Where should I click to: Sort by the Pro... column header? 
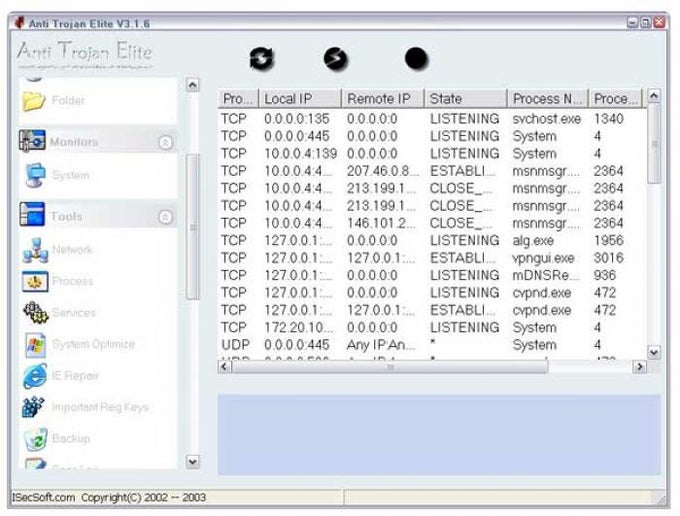tap(238, 98)
